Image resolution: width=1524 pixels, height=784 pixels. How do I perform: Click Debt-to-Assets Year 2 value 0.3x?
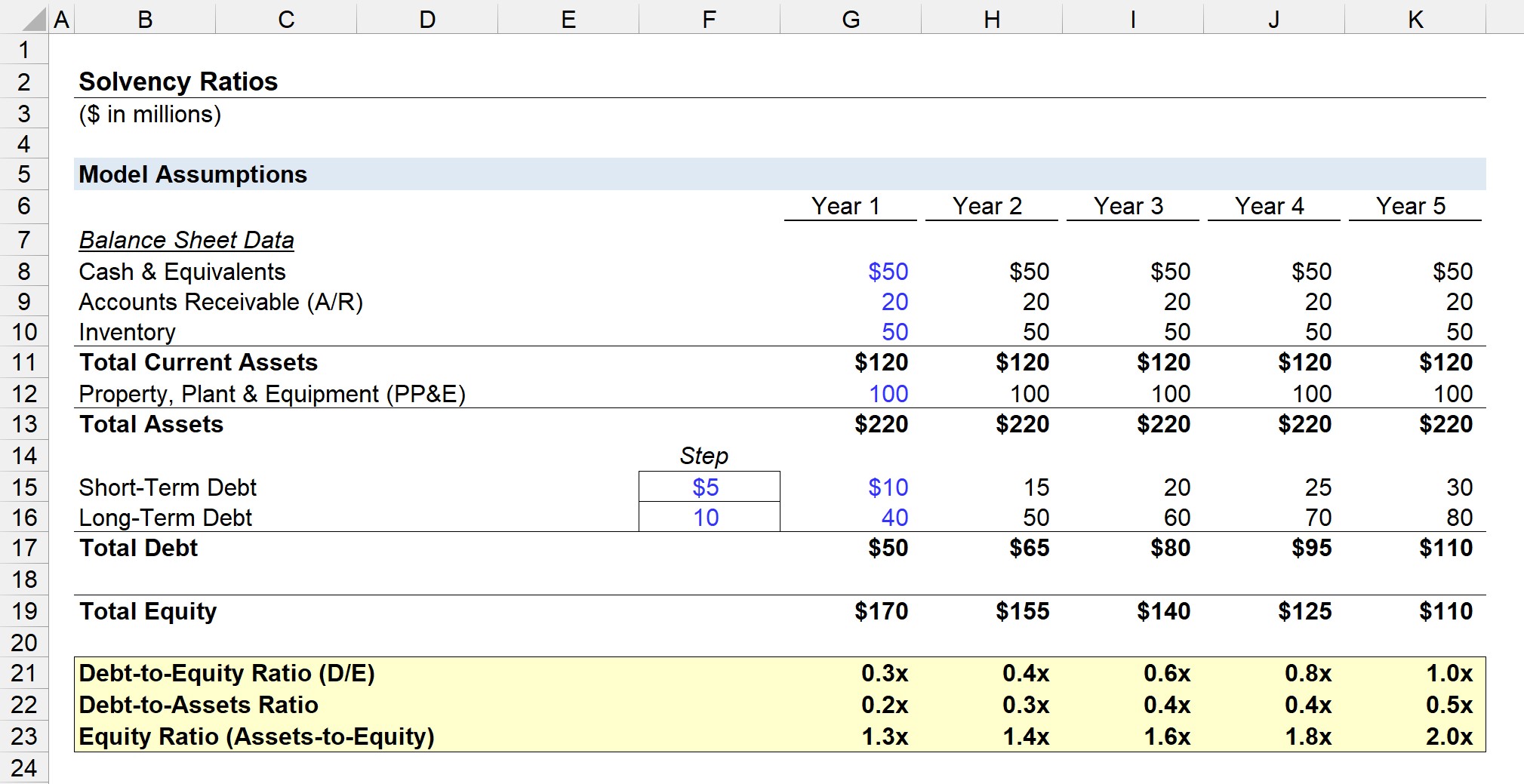point(1026,705)
